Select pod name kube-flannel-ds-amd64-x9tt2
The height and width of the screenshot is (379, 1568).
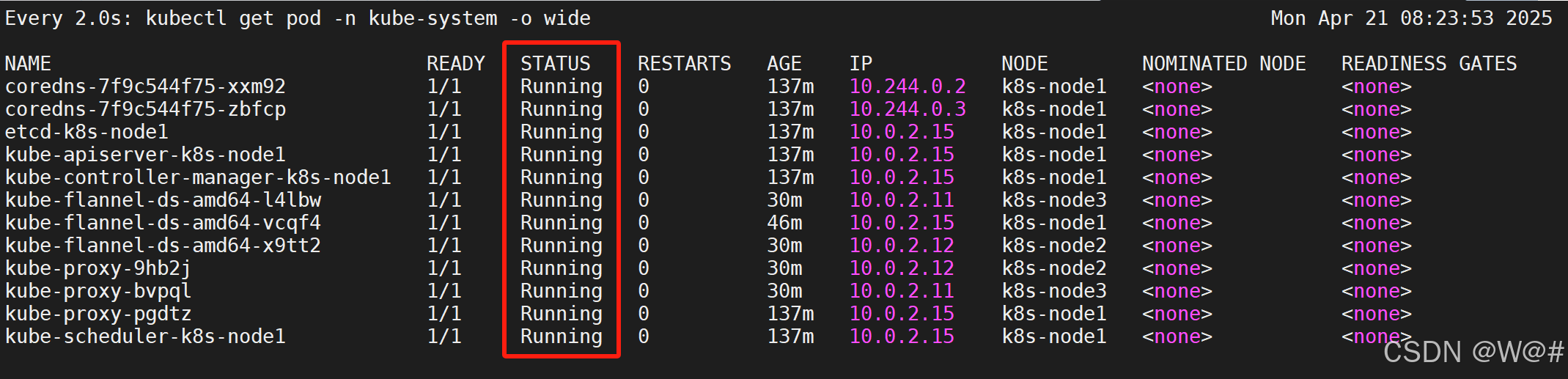[163, 246]
